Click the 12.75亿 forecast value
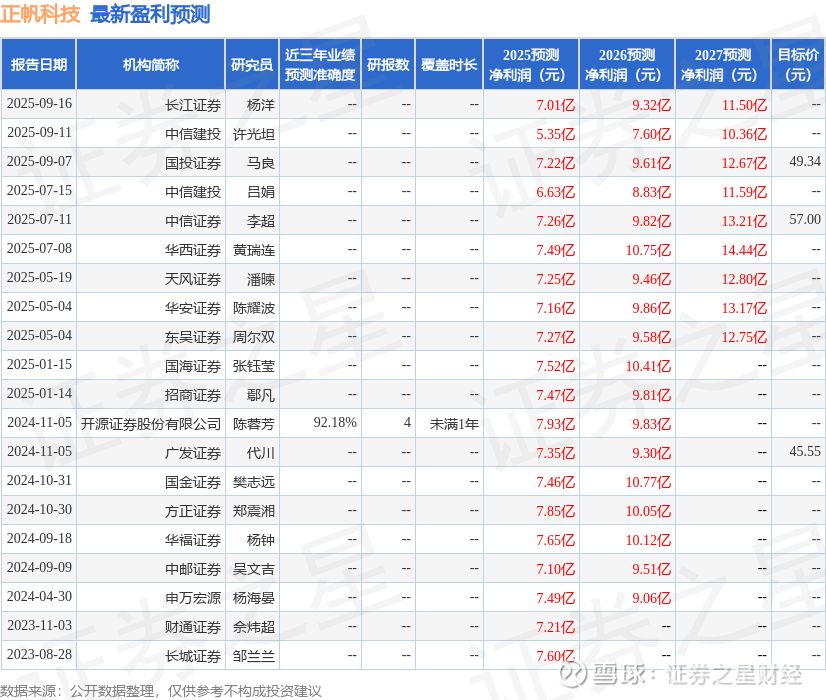826x700 pixels. point(744,337)
